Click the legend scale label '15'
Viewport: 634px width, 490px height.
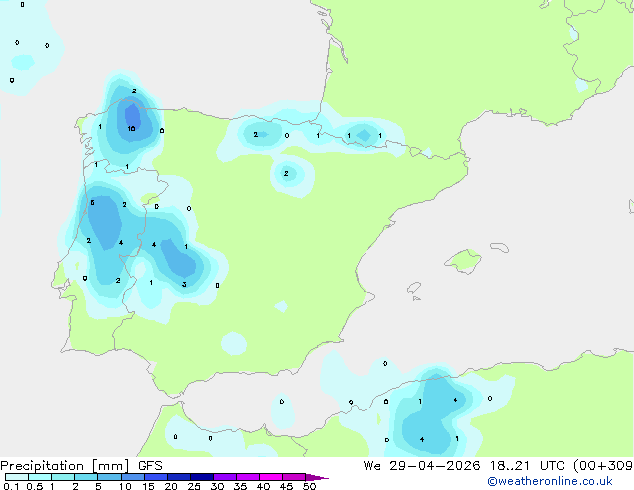point(148,486)
